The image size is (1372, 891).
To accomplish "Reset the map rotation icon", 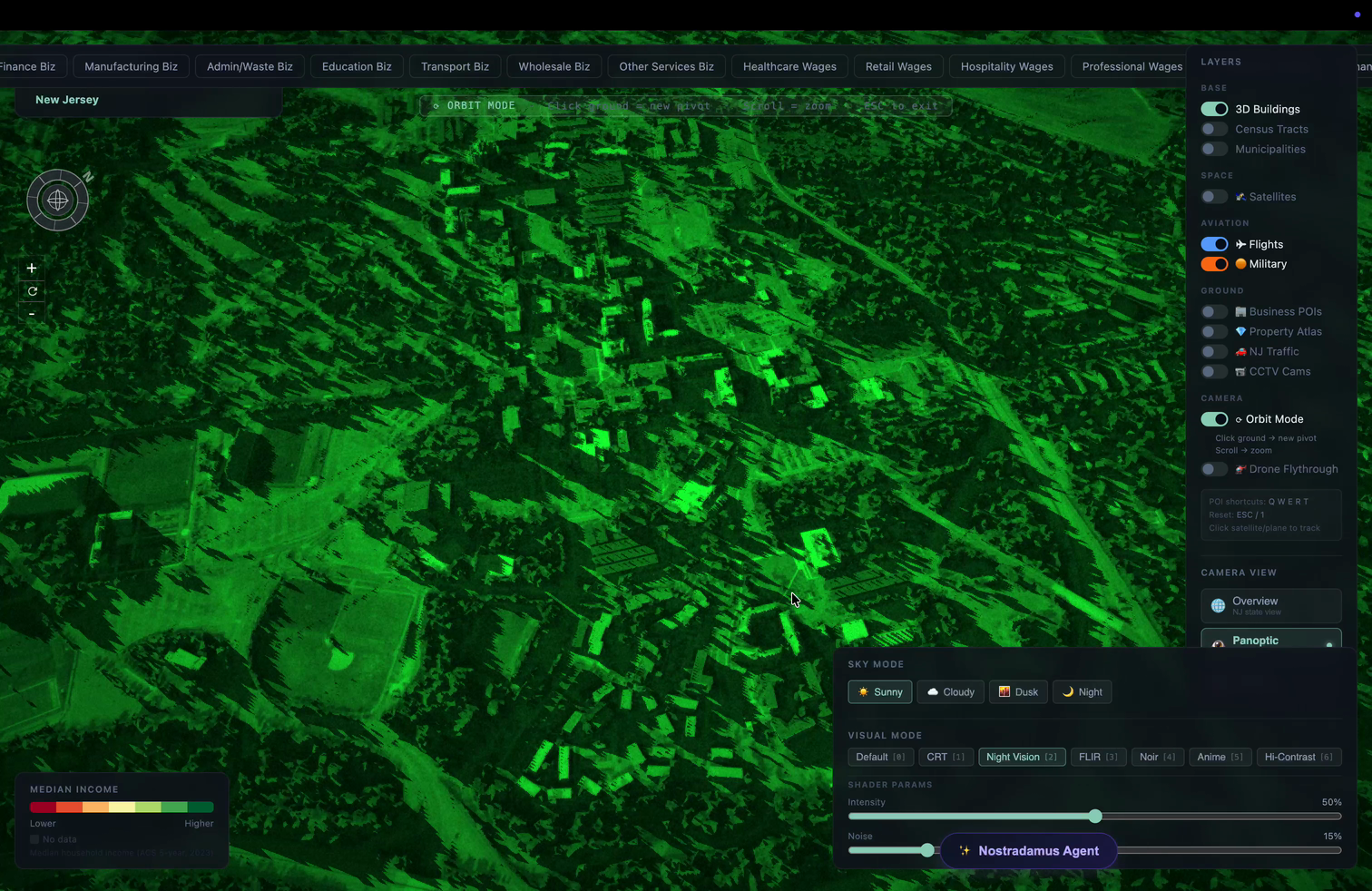I will click(x=32, y=291).
